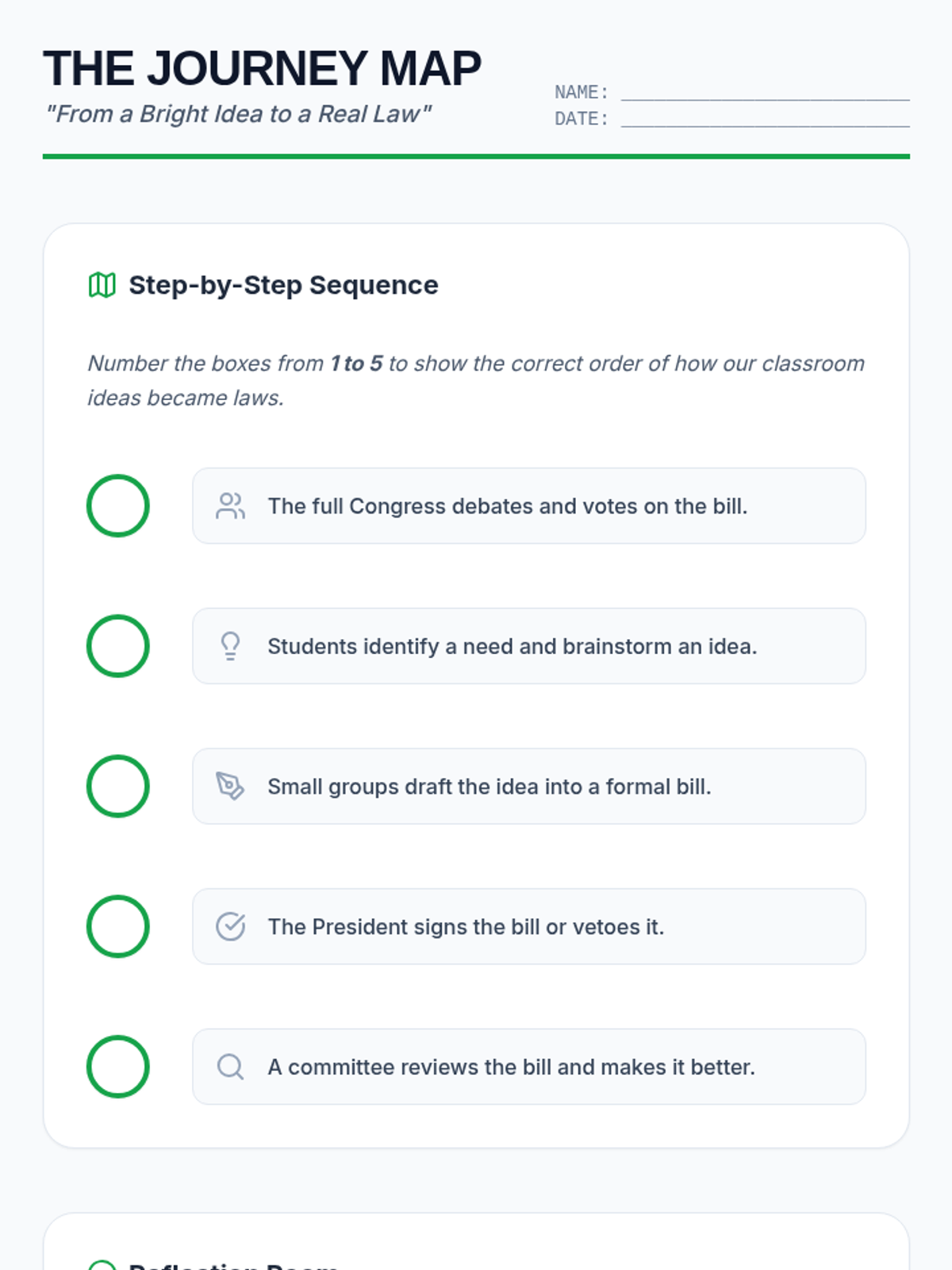The image size is (952, 1270).
Task: Select the number circle for committee review step
Action: pyautogui.click(x=118, y=1067)
